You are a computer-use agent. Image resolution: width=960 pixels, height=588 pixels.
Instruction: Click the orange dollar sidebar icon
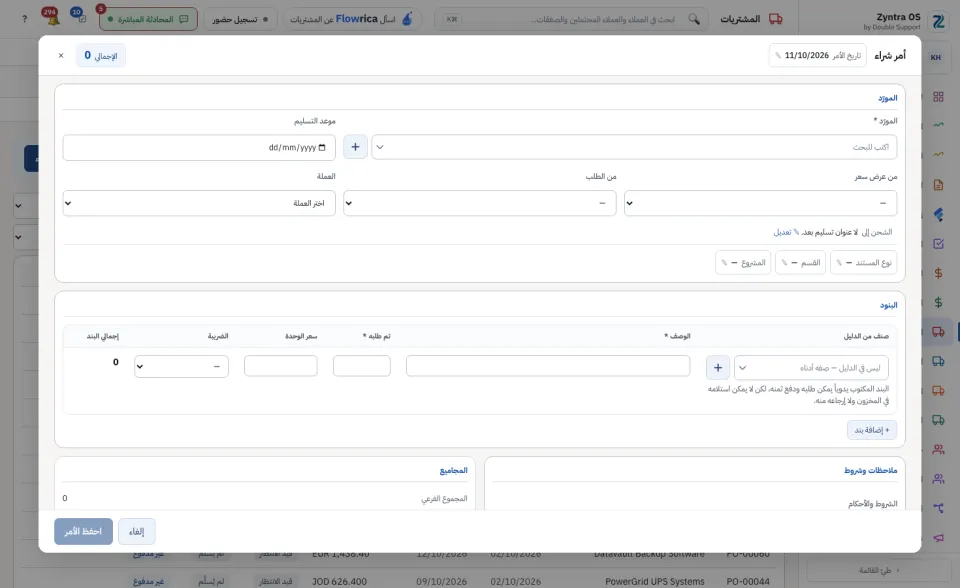click(938, 273)
